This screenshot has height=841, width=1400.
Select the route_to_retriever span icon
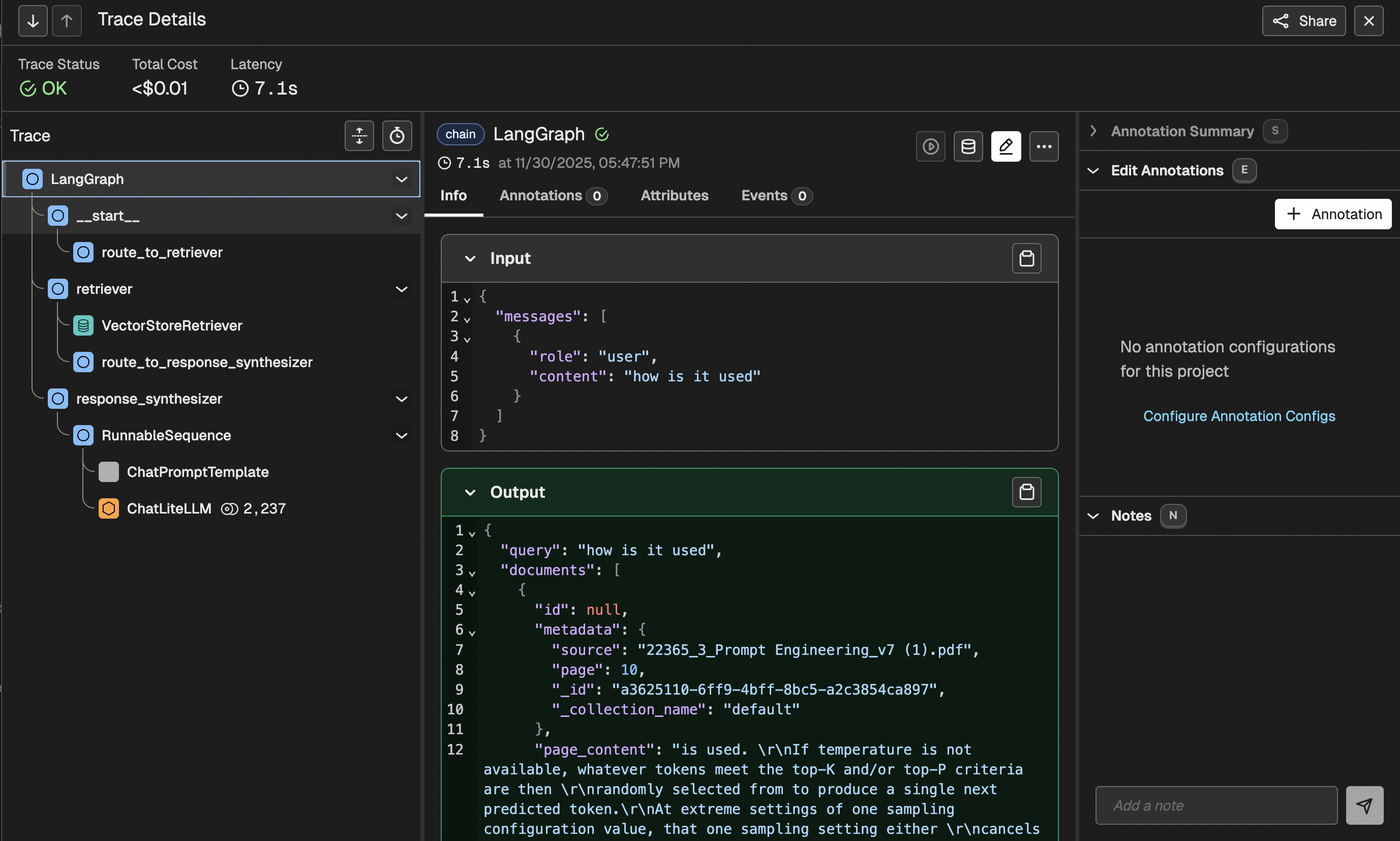(x=83, y=252)
